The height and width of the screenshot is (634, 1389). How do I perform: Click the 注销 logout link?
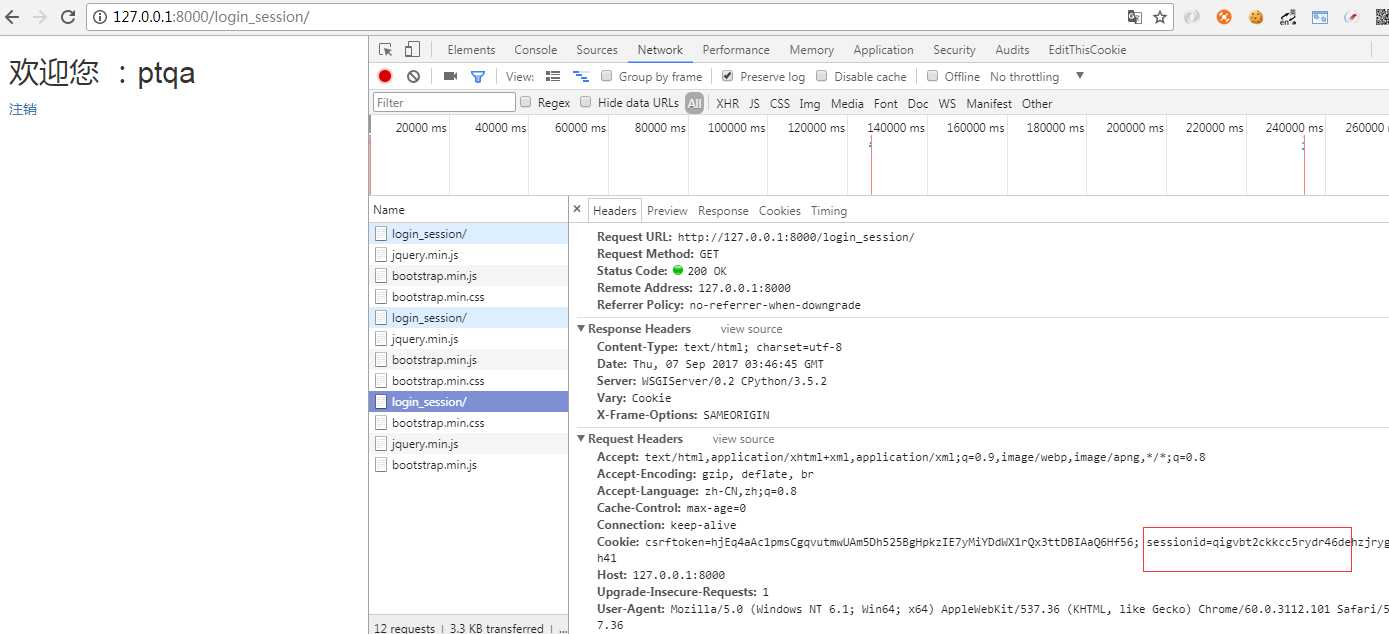pyautogui.click(x=22, y=109)
